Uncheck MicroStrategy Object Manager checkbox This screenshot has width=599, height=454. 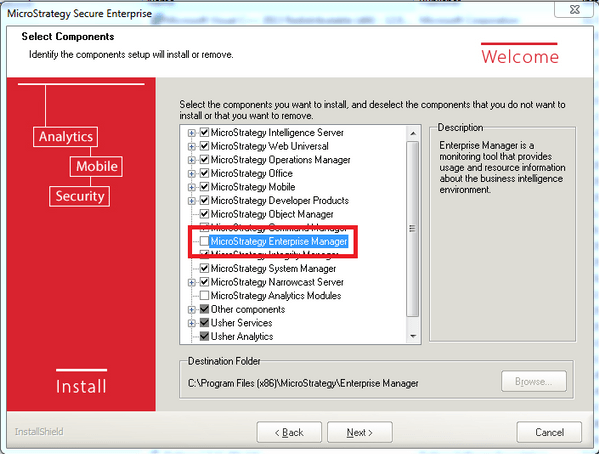coord(204,214)
